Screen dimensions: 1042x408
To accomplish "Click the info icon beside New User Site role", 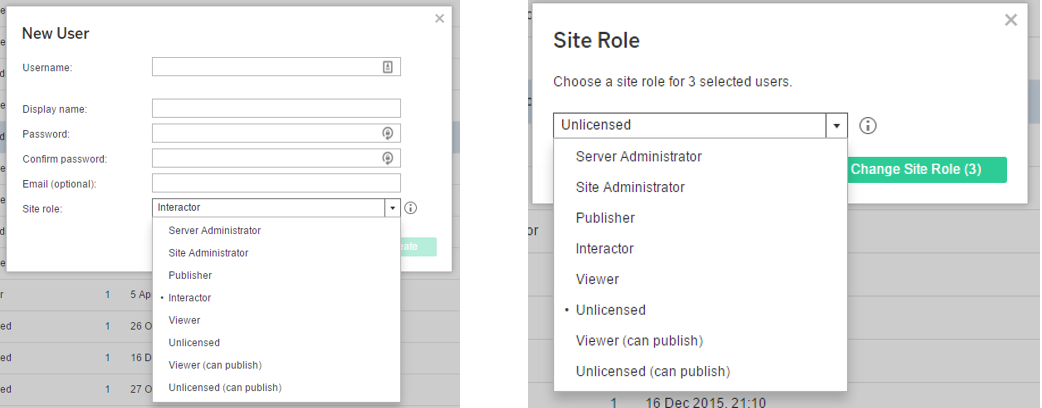I will click(411, 208).
